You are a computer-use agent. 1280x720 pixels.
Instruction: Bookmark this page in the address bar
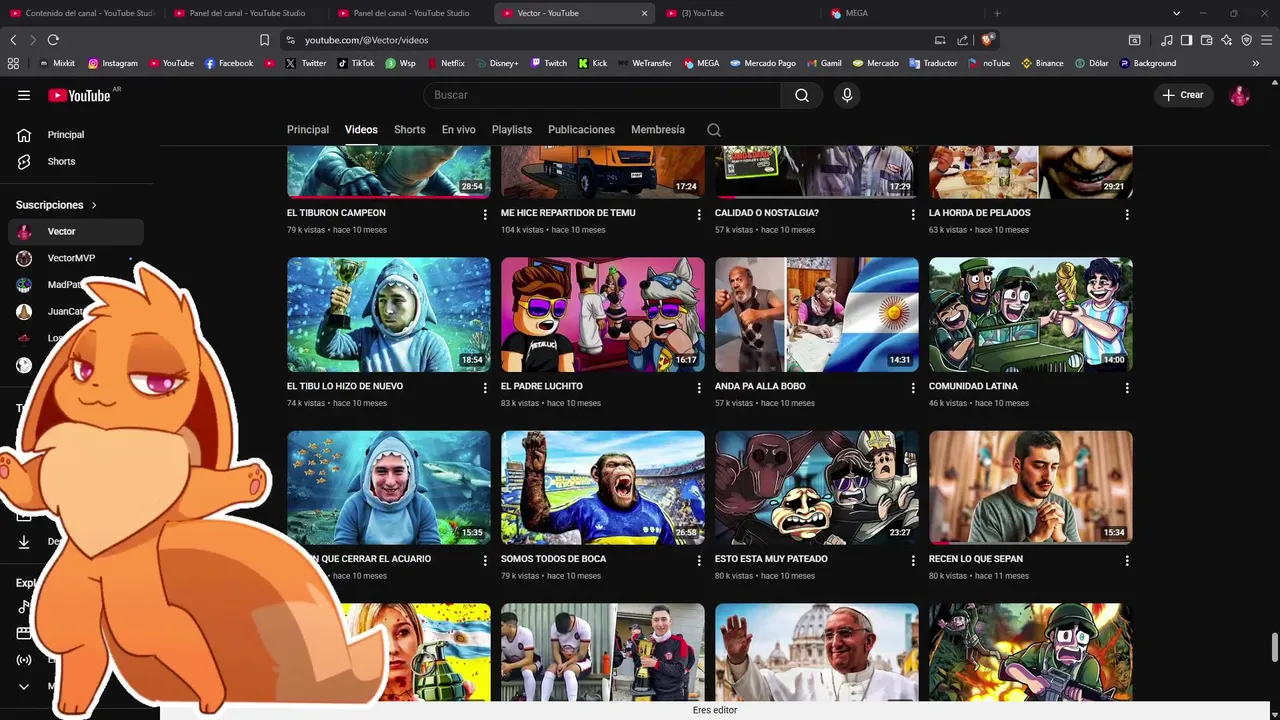264,40
